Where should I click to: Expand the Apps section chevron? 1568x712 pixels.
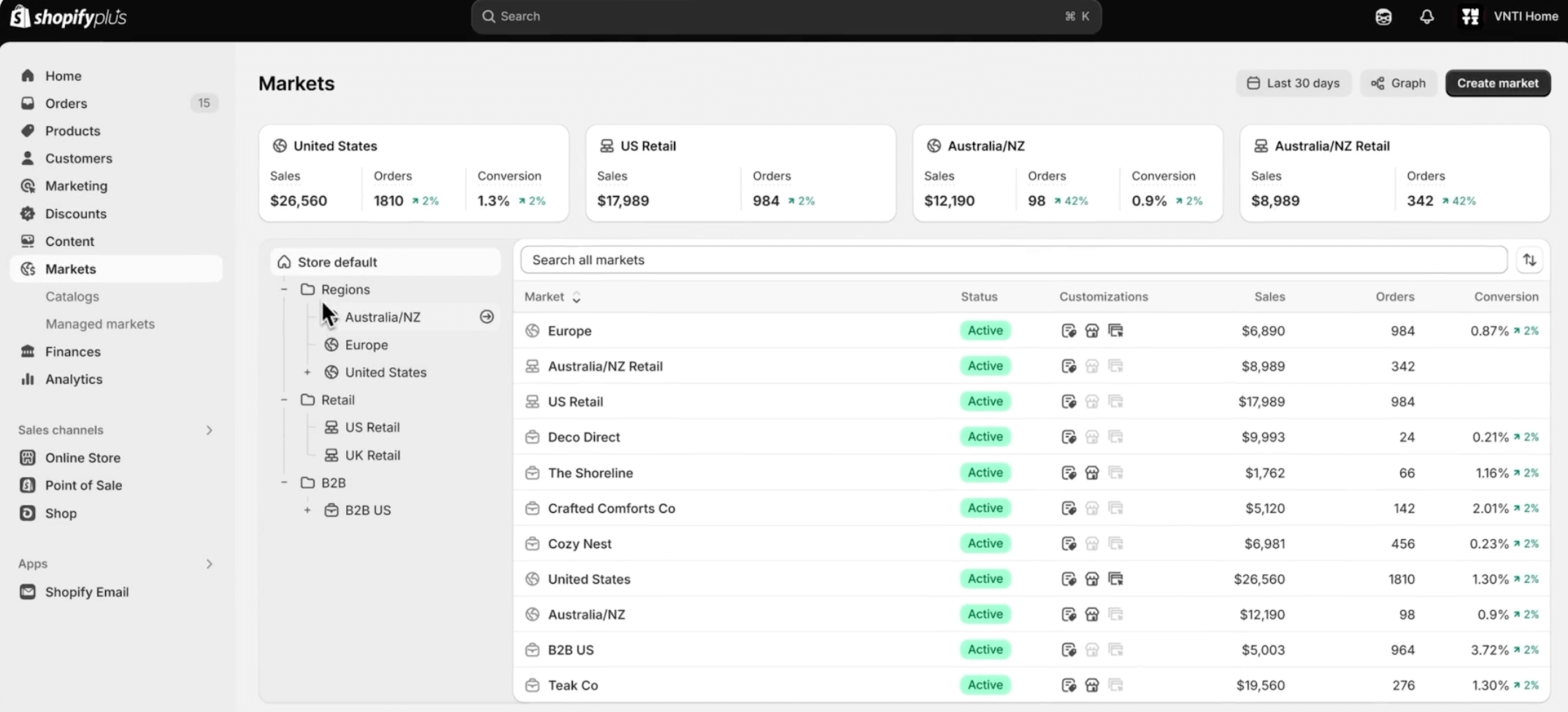pyautogui.click(x=209, y=564)
